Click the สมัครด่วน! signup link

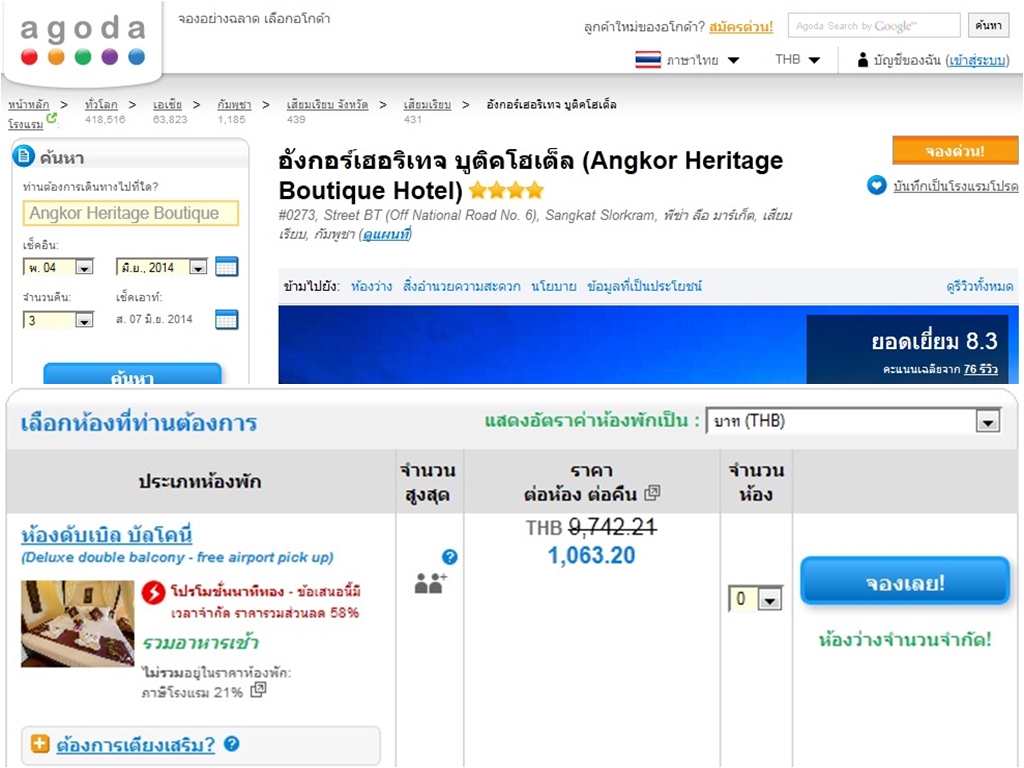pos(741,27)
